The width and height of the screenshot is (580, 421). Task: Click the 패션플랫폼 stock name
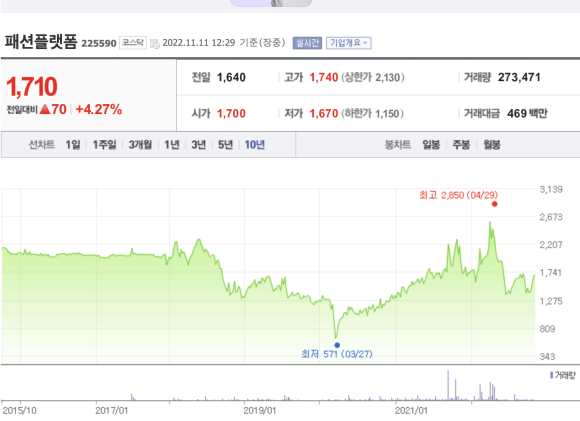[41, 42]
